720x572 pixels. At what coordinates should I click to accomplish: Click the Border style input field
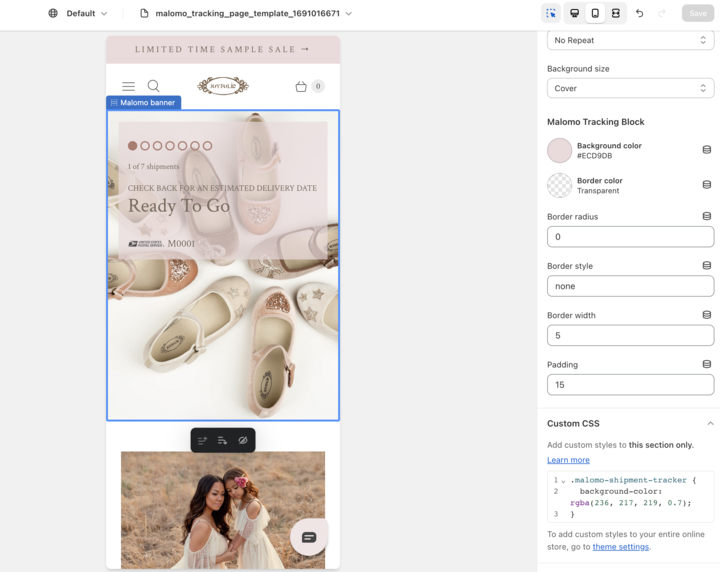coord(630,286)
